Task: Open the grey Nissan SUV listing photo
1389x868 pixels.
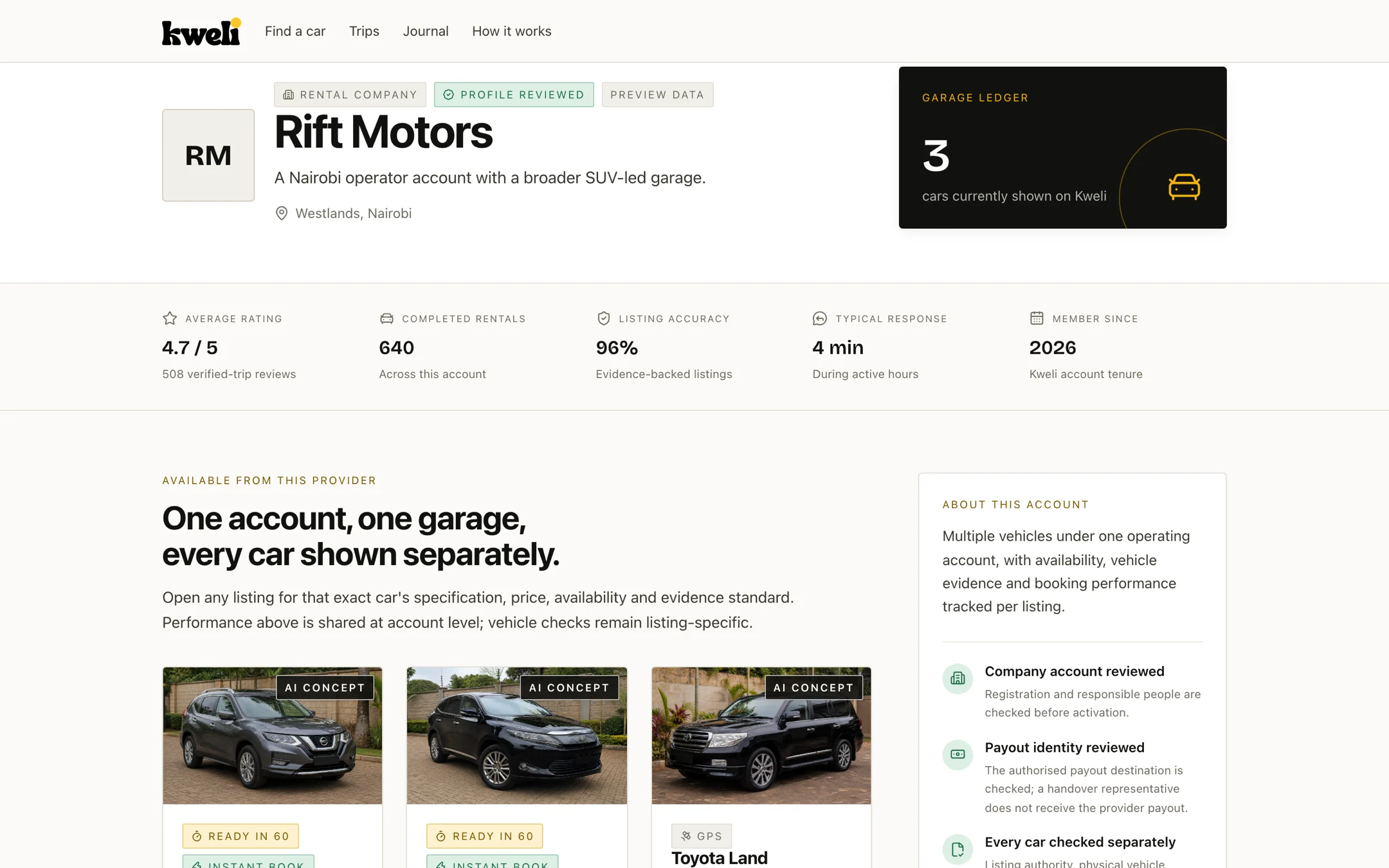Action: [x=273, y=736]
